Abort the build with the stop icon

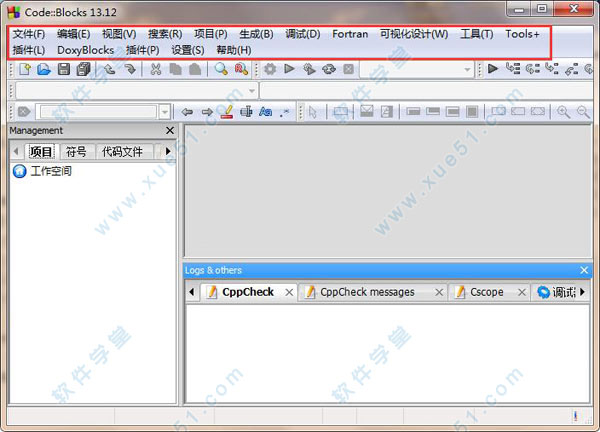pyautogui.click(x=348, y=69)
